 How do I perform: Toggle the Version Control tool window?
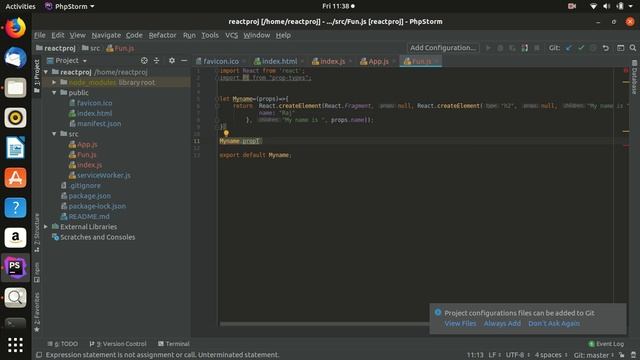point(118,344)
